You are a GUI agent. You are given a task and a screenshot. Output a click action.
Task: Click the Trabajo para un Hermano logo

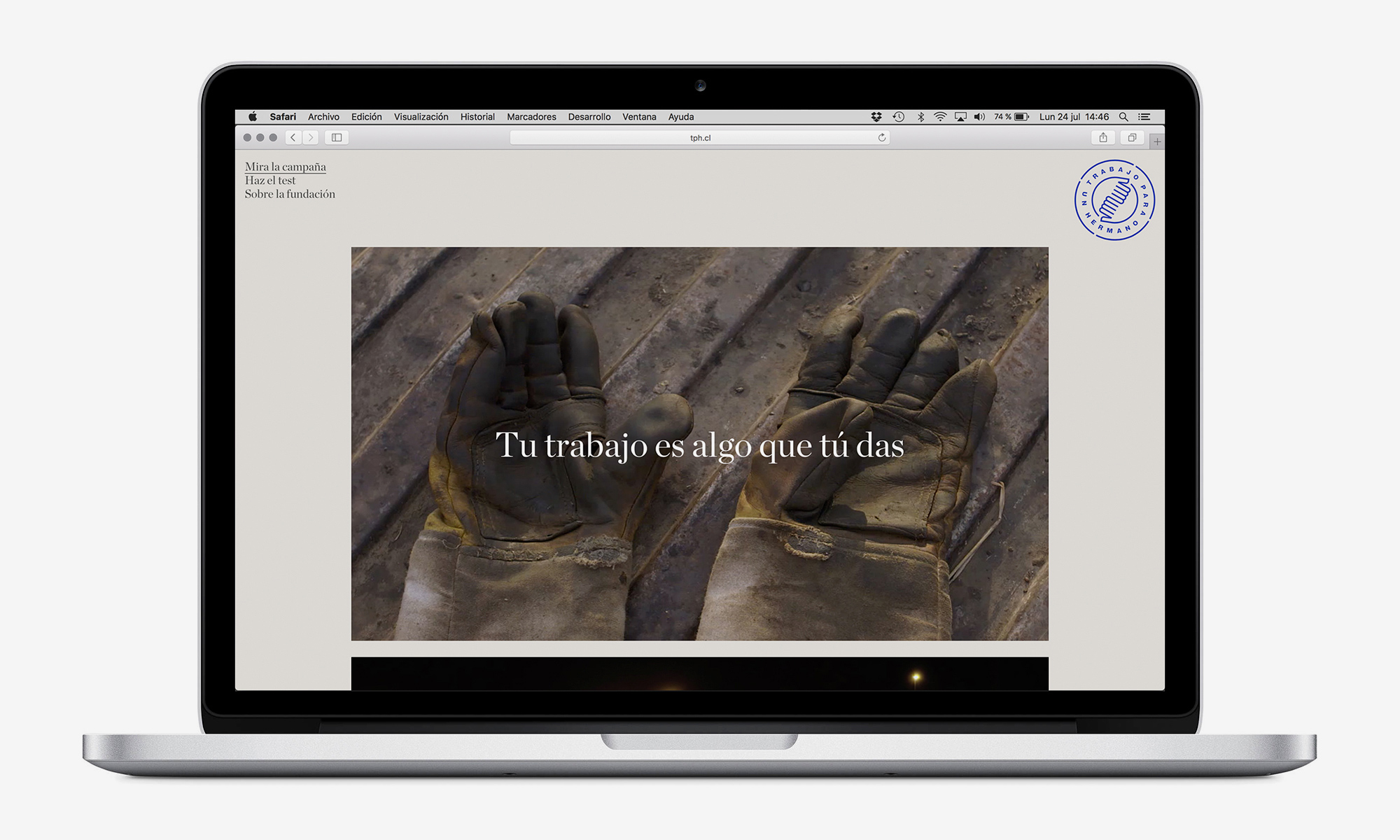(x=1114, y=200)
